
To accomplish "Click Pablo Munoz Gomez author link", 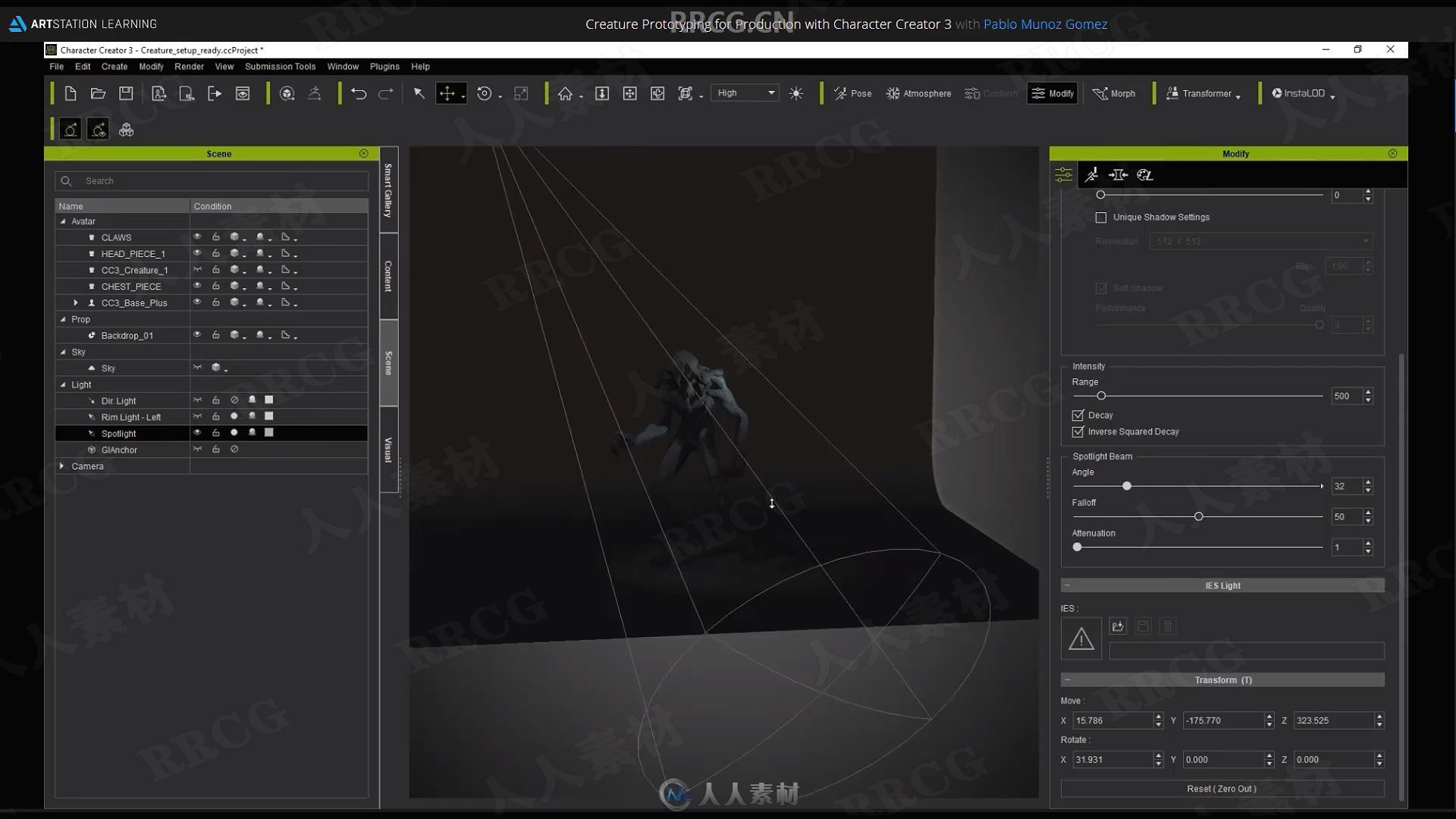I will [1045, 24].
